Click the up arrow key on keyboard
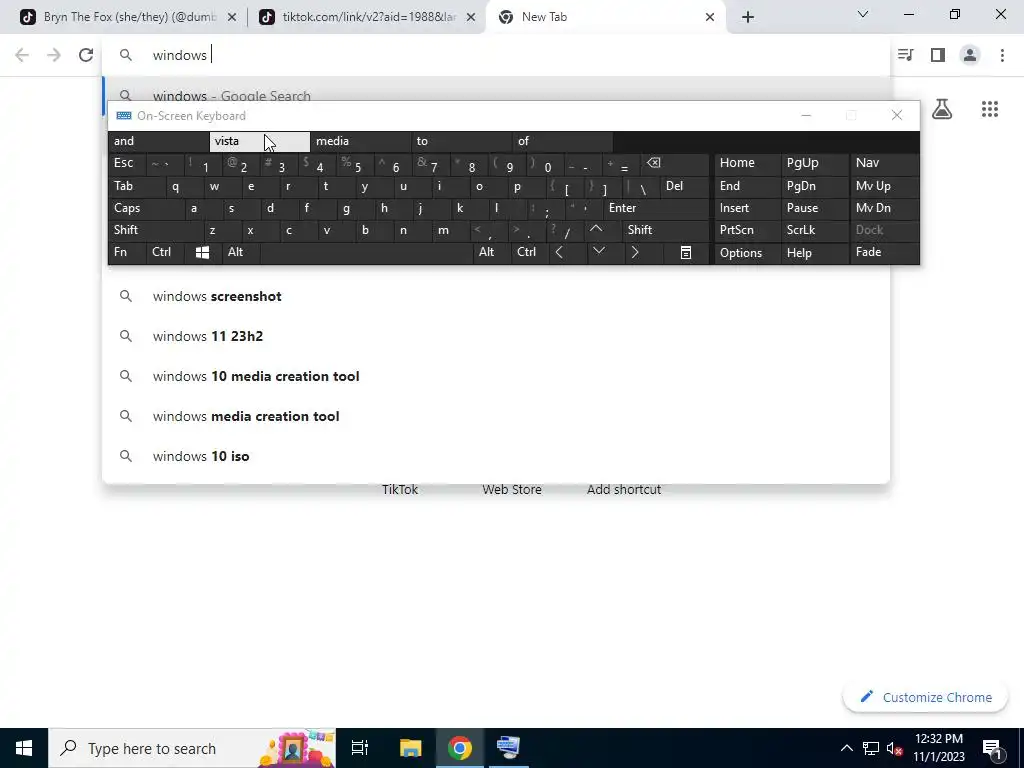 596,229
